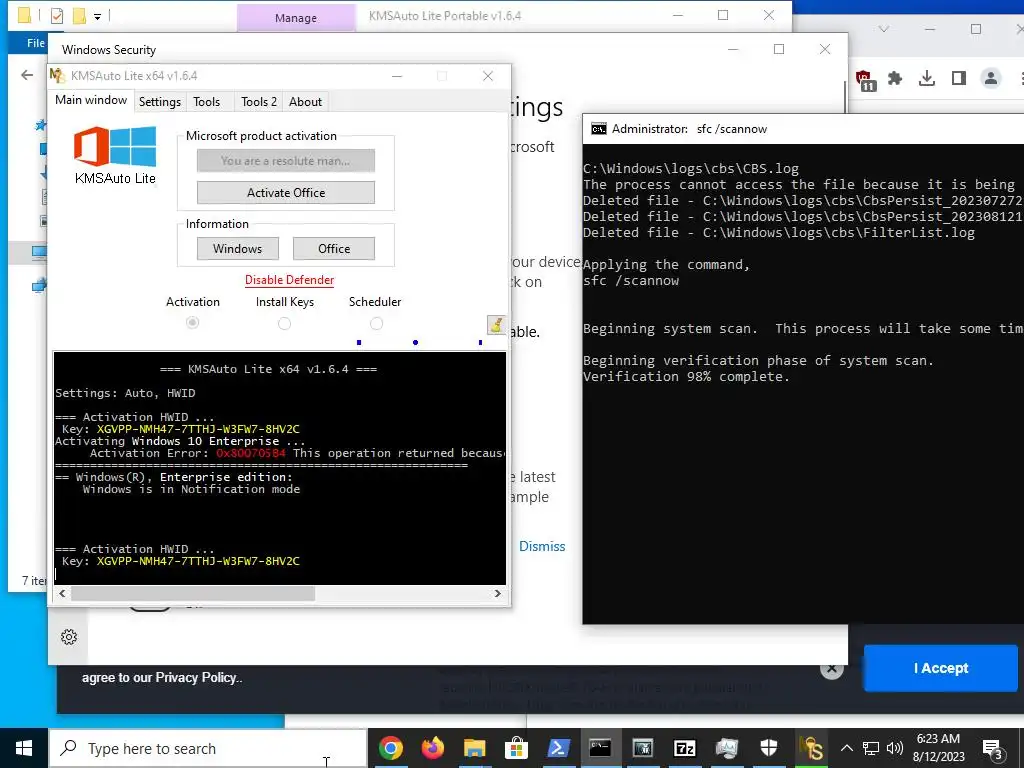The image size is (1024, 768).
Task: Open browser Downloads arrow icon
Action: [926, 78]
